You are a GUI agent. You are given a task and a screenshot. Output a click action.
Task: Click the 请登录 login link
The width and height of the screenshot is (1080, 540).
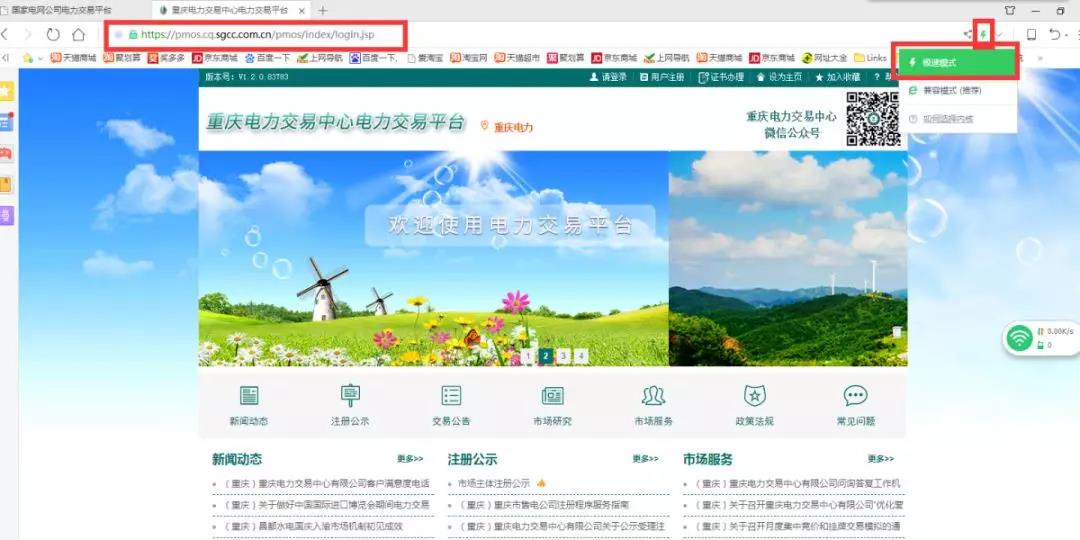608,77
